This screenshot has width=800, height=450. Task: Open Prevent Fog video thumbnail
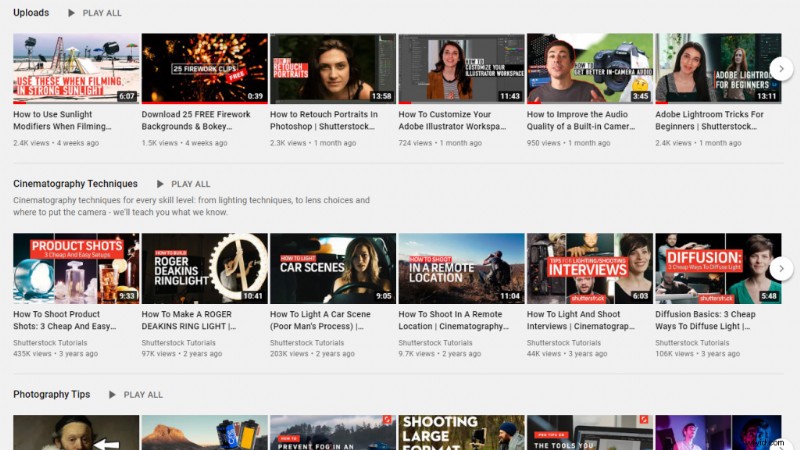point(333,432)
